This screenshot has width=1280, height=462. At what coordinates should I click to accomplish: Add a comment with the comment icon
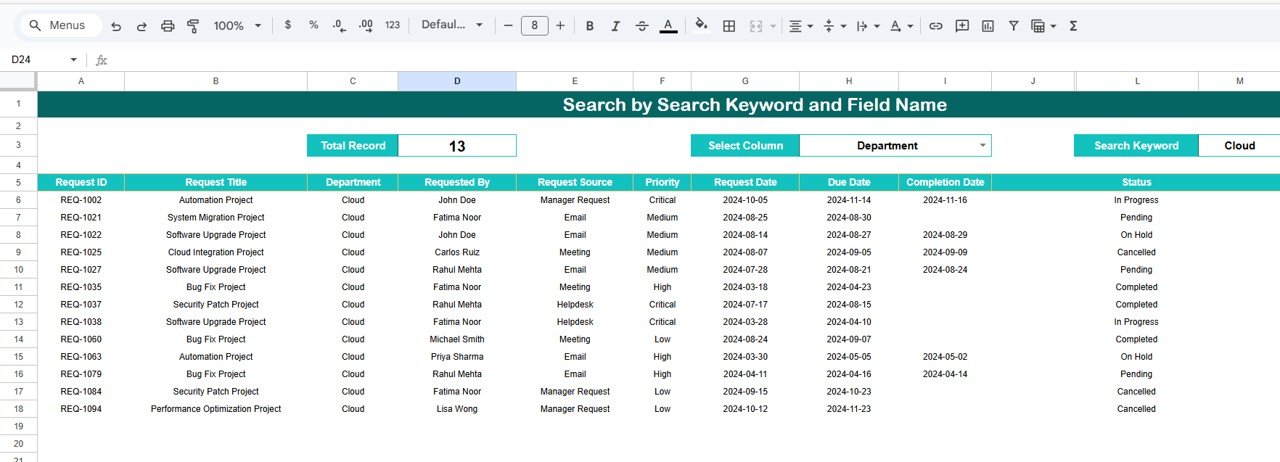click(x=962, y=26)
